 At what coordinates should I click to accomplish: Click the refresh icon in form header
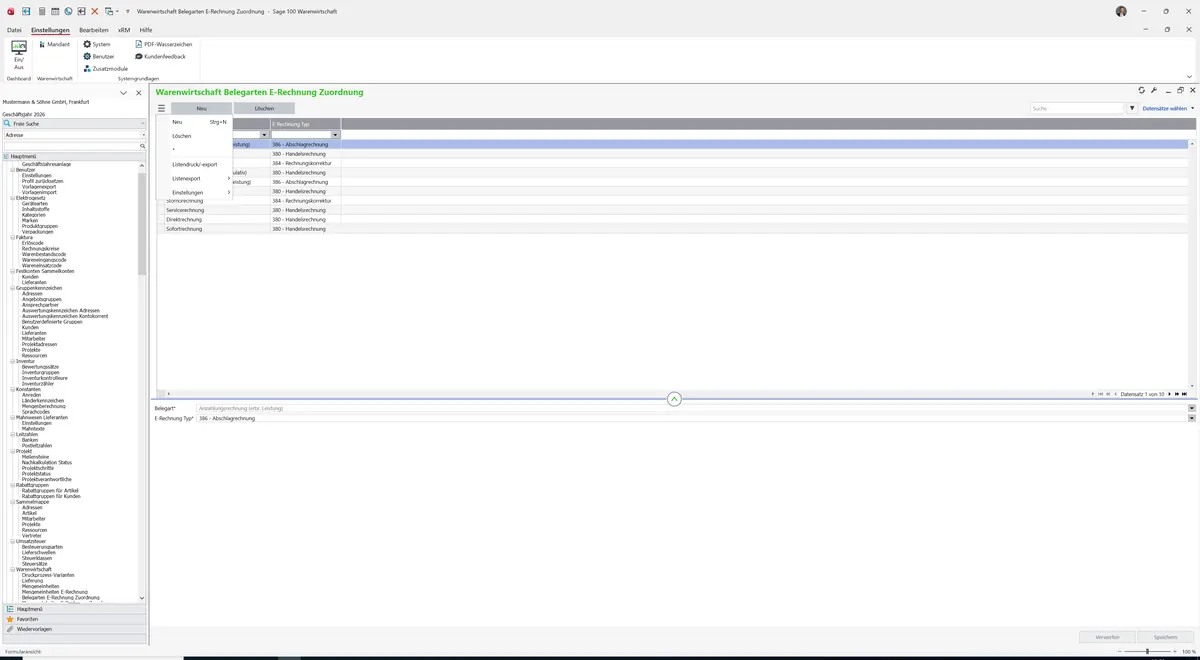pyautogui.click(x=1142, y=90)
